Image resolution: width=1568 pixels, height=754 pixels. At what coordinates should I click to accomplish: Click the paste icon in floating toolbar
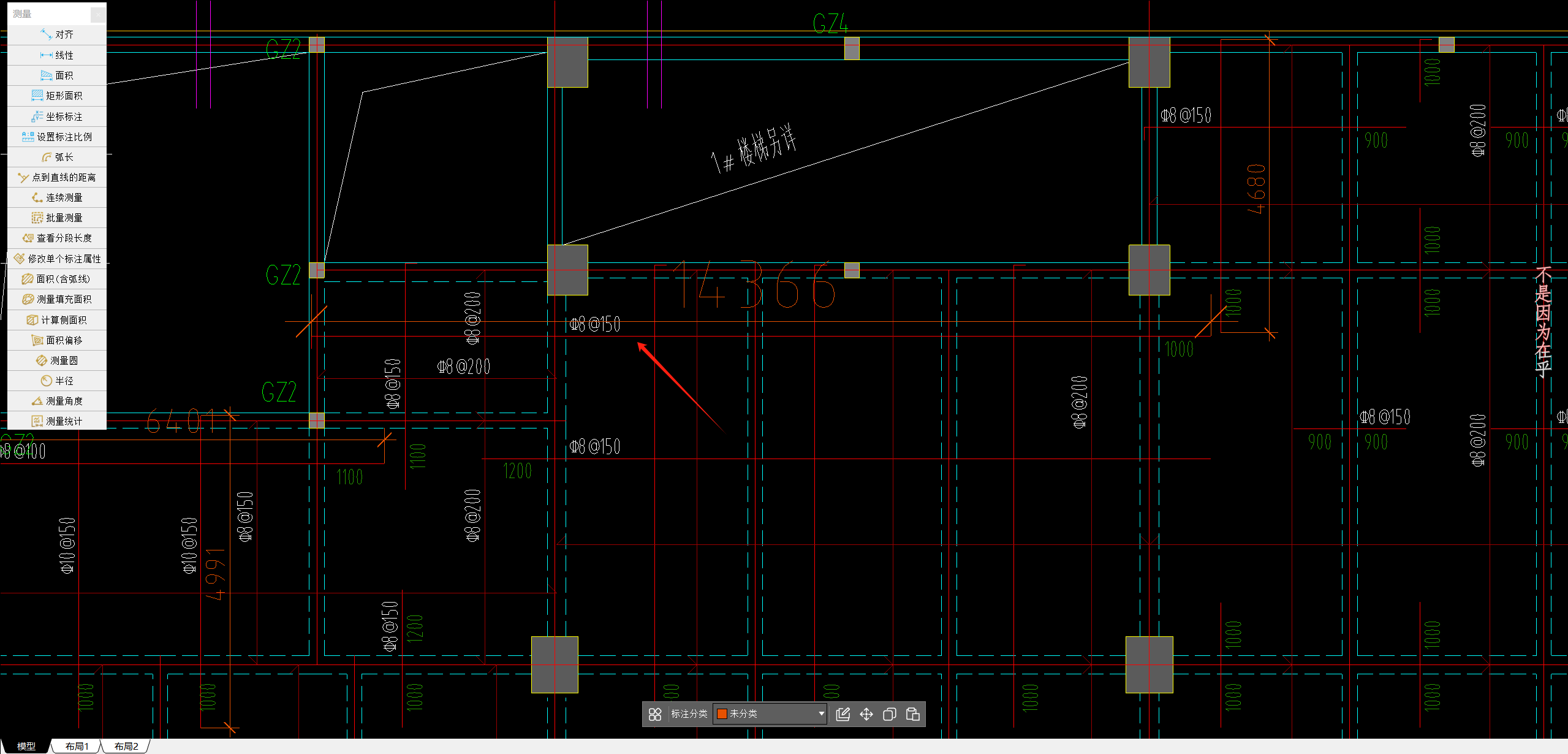tap(913, 714)
